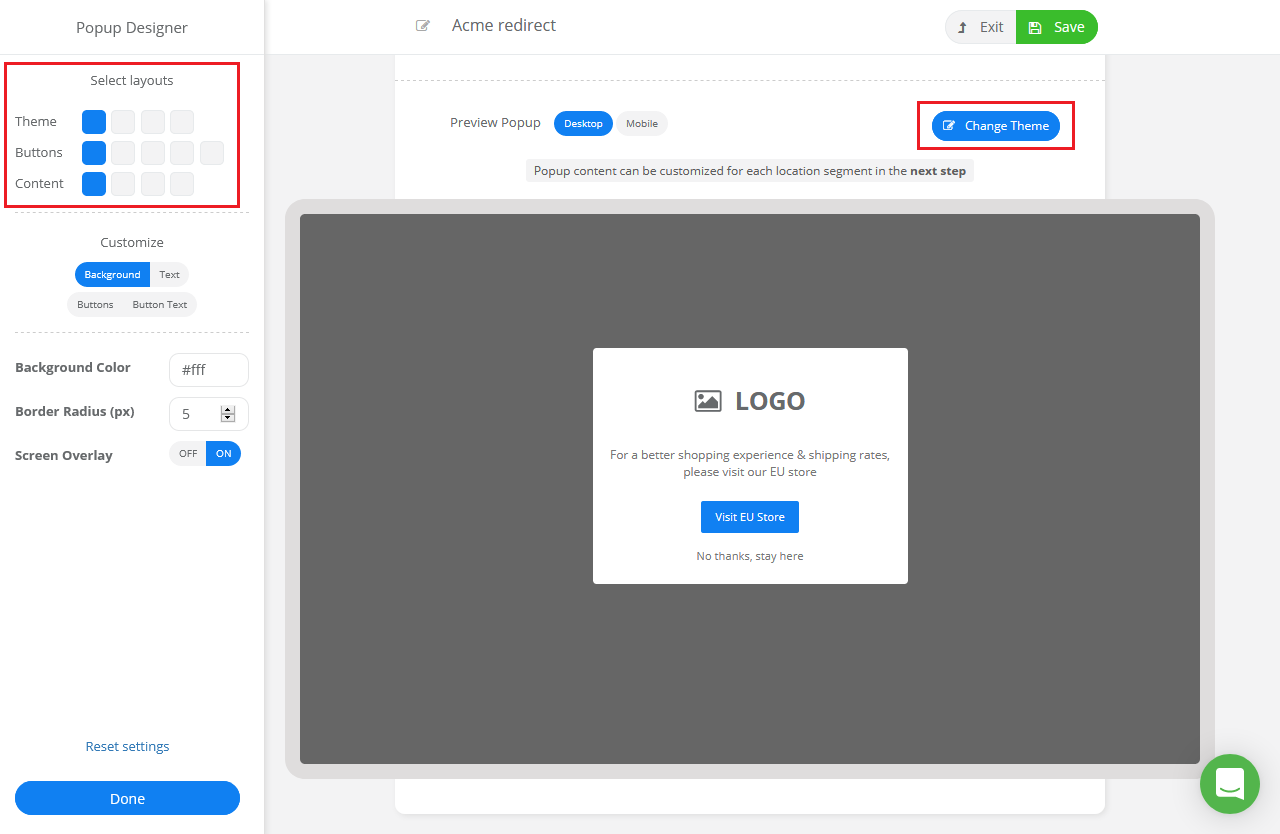Image resolution: width=1280 pixels, height=834 pixels.
Task: Open the Intercom chat bubble
Action: (1229, 784)
